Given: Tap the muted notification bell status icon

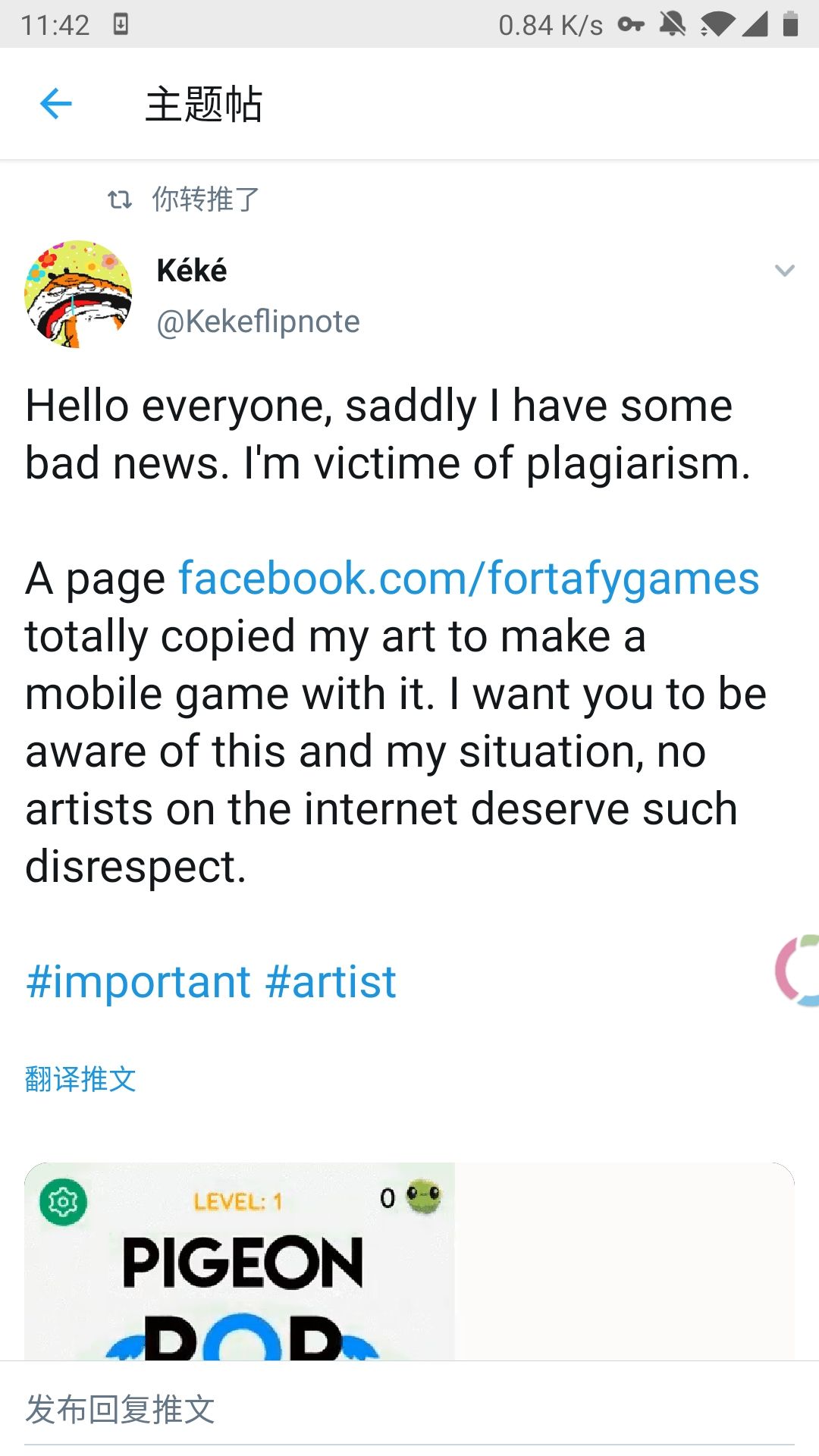Looking at the screenshot, I should (x=672, y=24).
